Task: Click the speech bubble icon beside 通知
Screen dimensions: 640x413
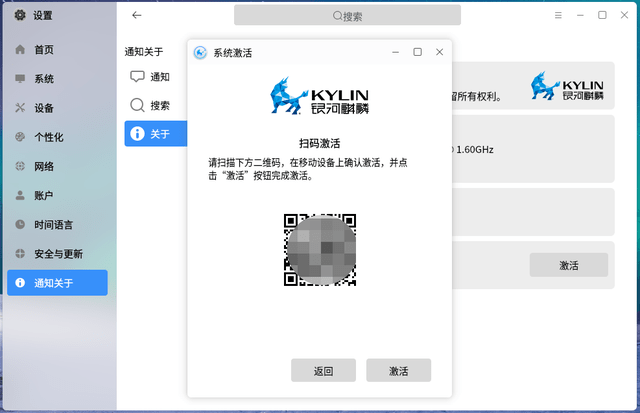Action: point(137,76)
